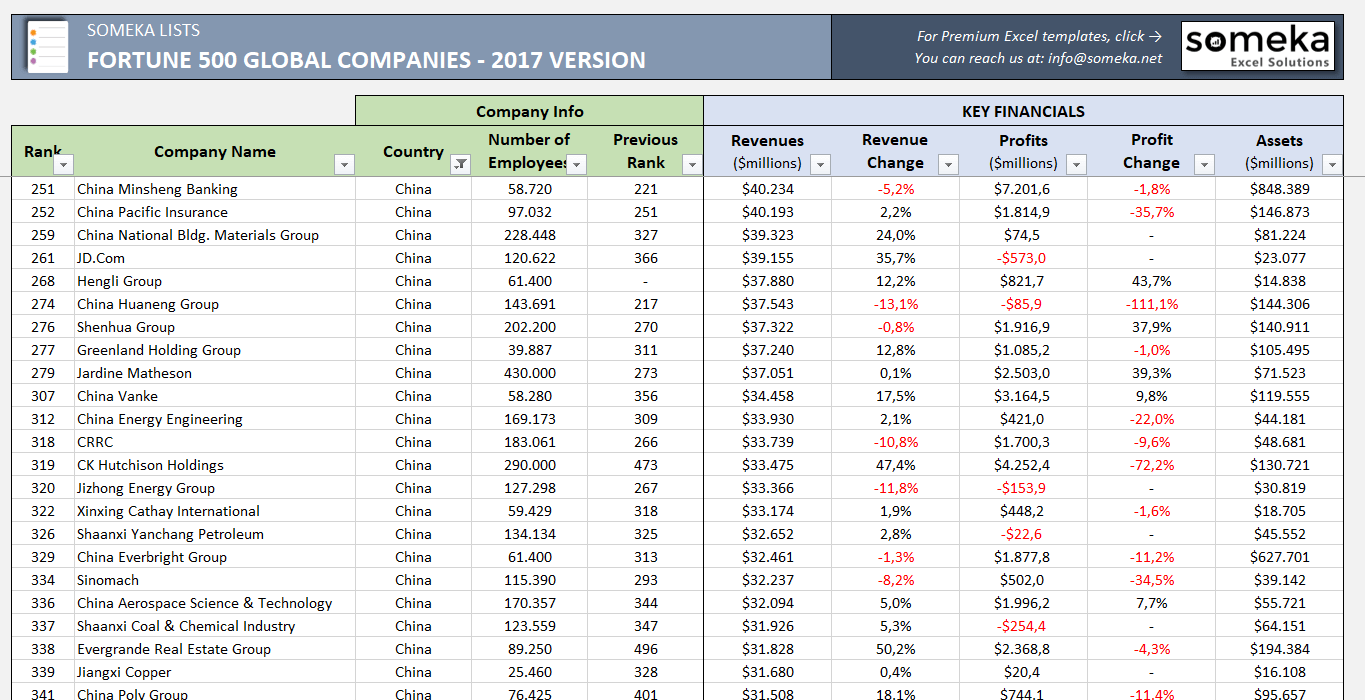Viewport: 1365px width, 700px height.
Task: Click the China Everbright Group cell
Action: click(x=214, y=557)
